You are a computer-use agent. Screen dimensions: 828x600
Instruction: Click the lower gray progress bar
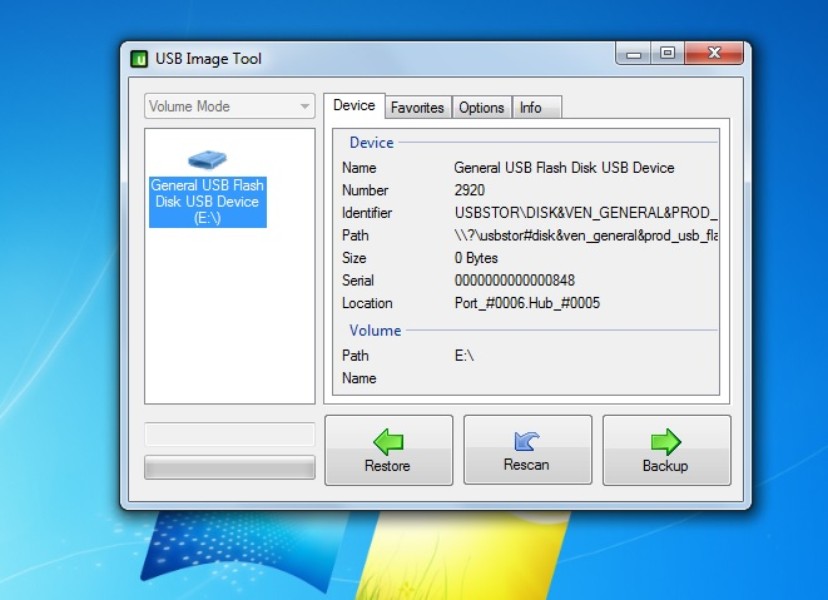coord(229,467)
